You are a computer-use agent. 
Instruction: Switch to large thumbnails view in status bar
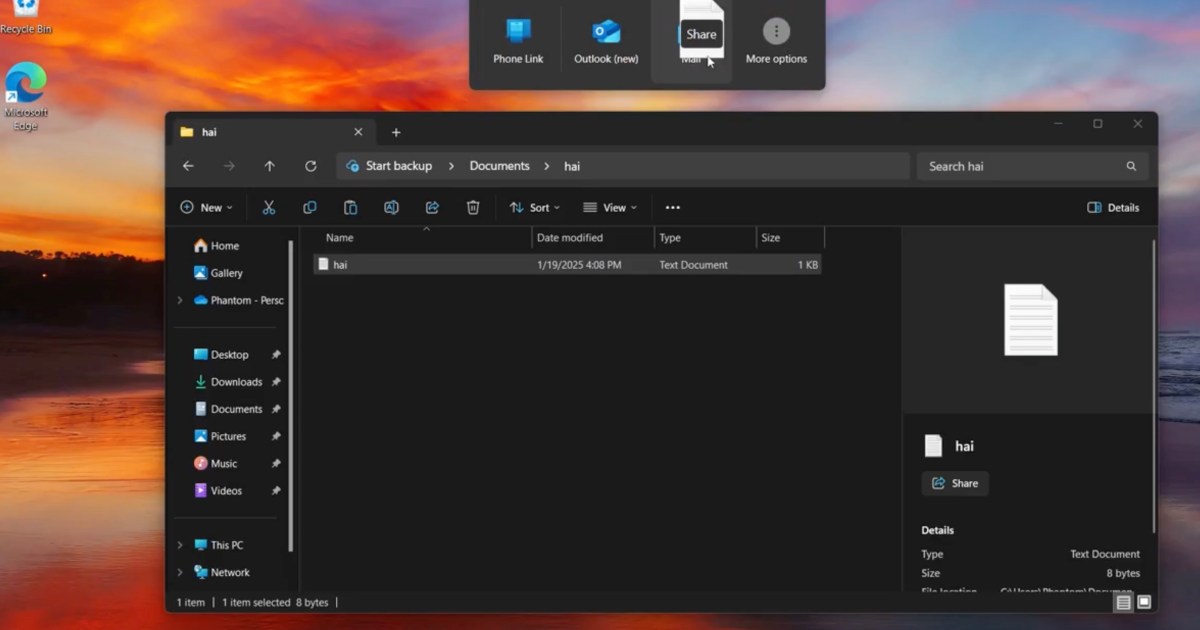[x=1144, y=602]
